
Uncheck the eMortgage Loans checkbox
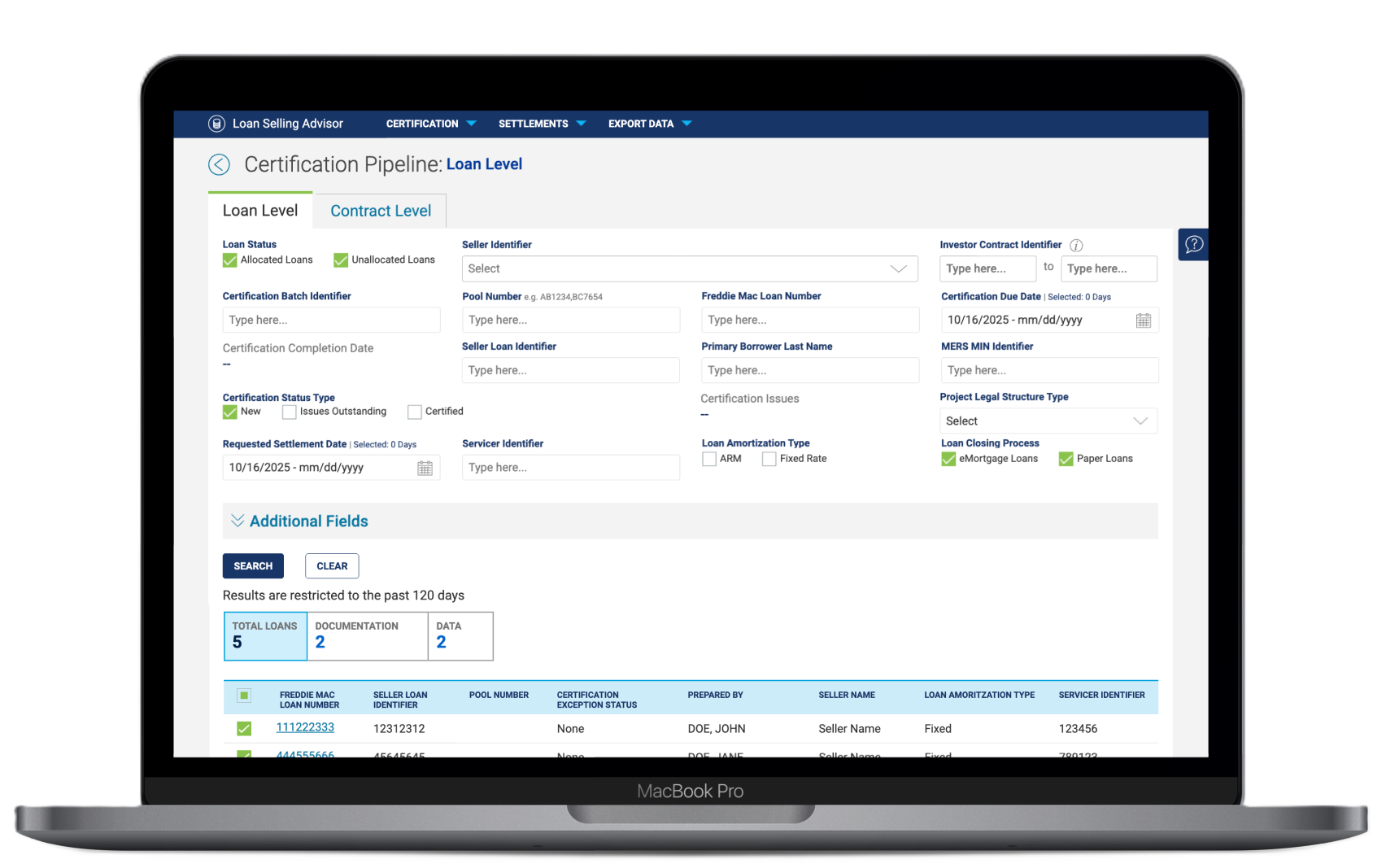click(x=948, y=460)
